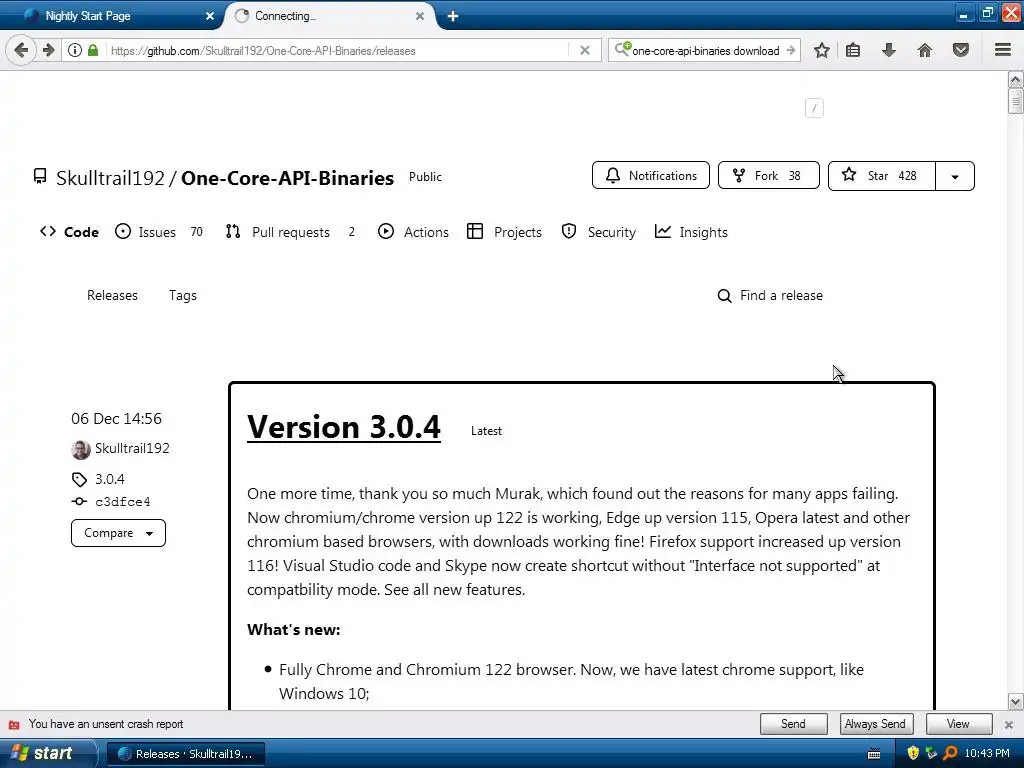Screen dimensions: 1024x768
Task: Click the Find a release search field
Action: coord(771,295)
